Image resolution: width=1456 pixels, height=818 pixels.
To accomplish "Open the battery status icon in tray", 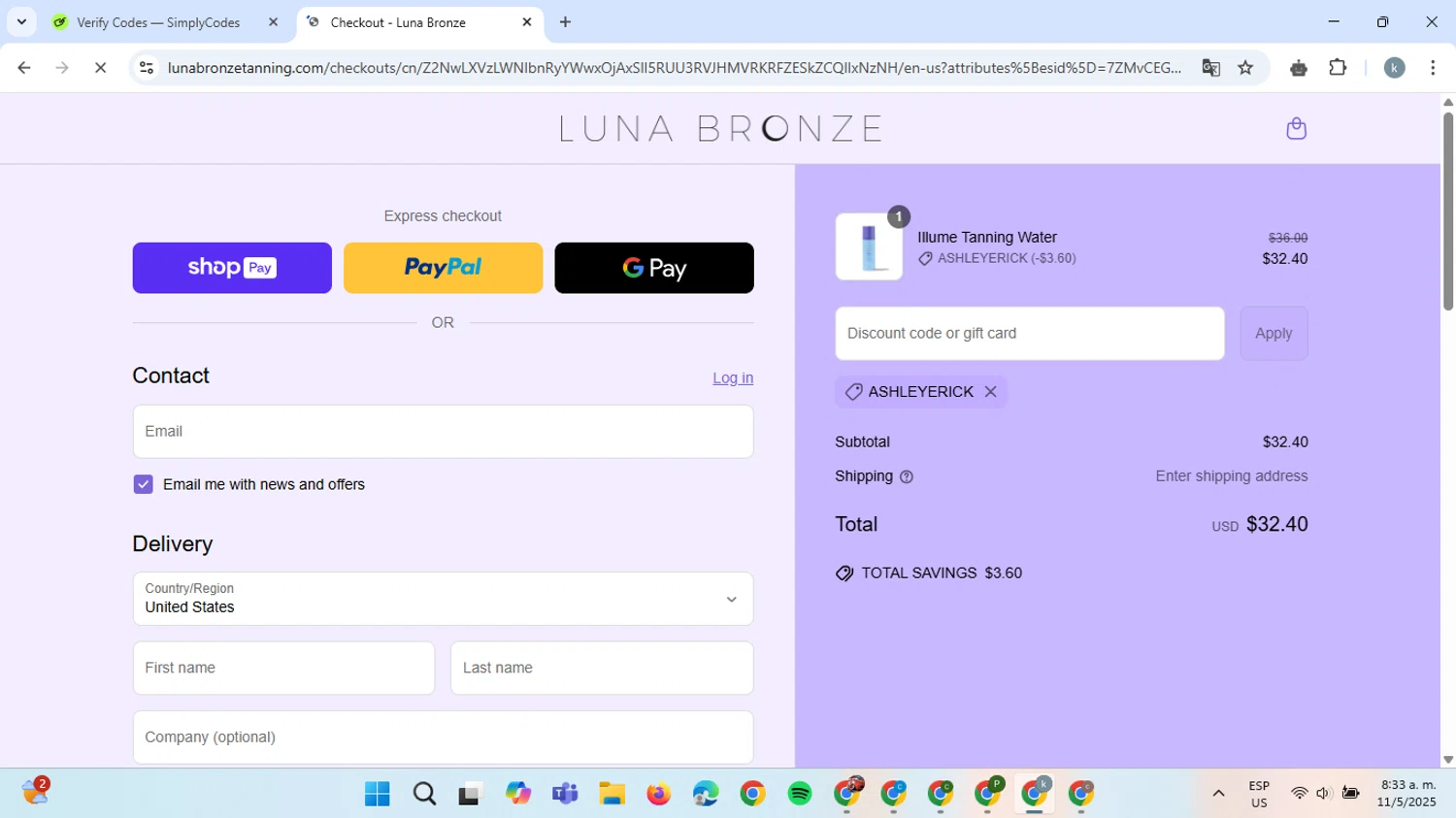I will point(1350,794).
